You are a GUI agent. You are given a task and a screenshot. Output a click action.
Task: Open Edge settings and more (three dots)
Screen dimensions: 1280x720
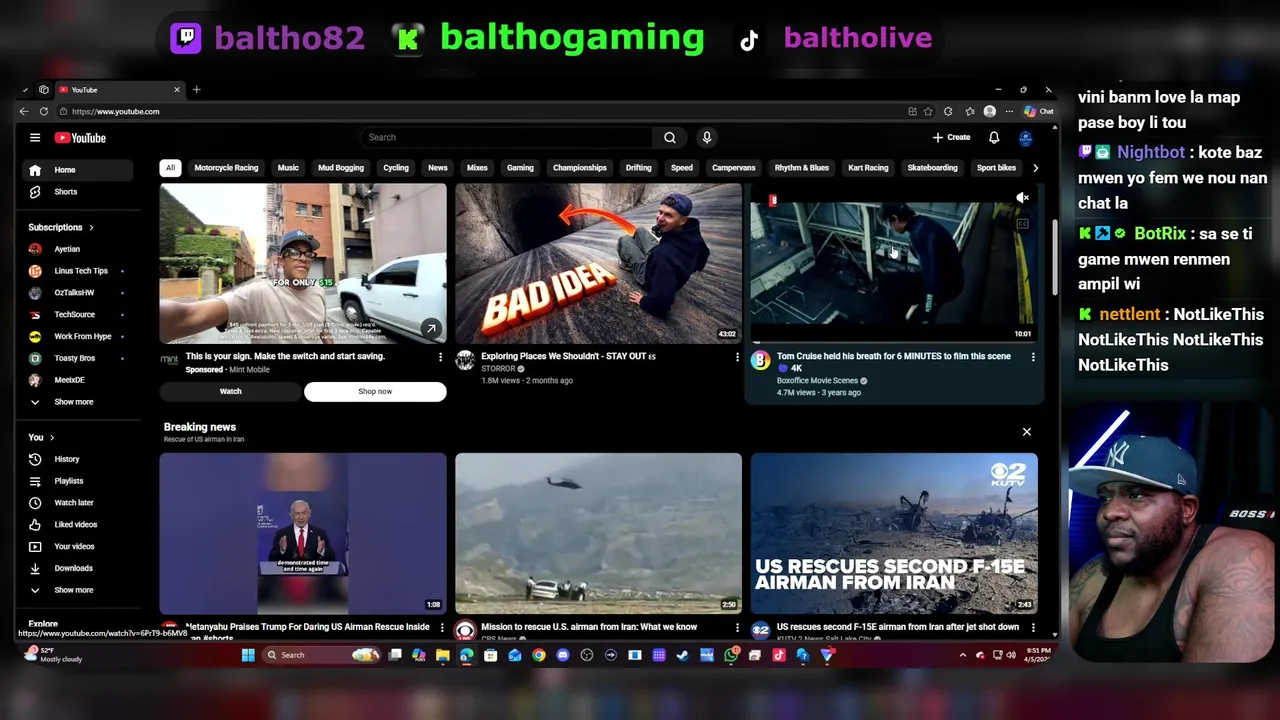1009,111
